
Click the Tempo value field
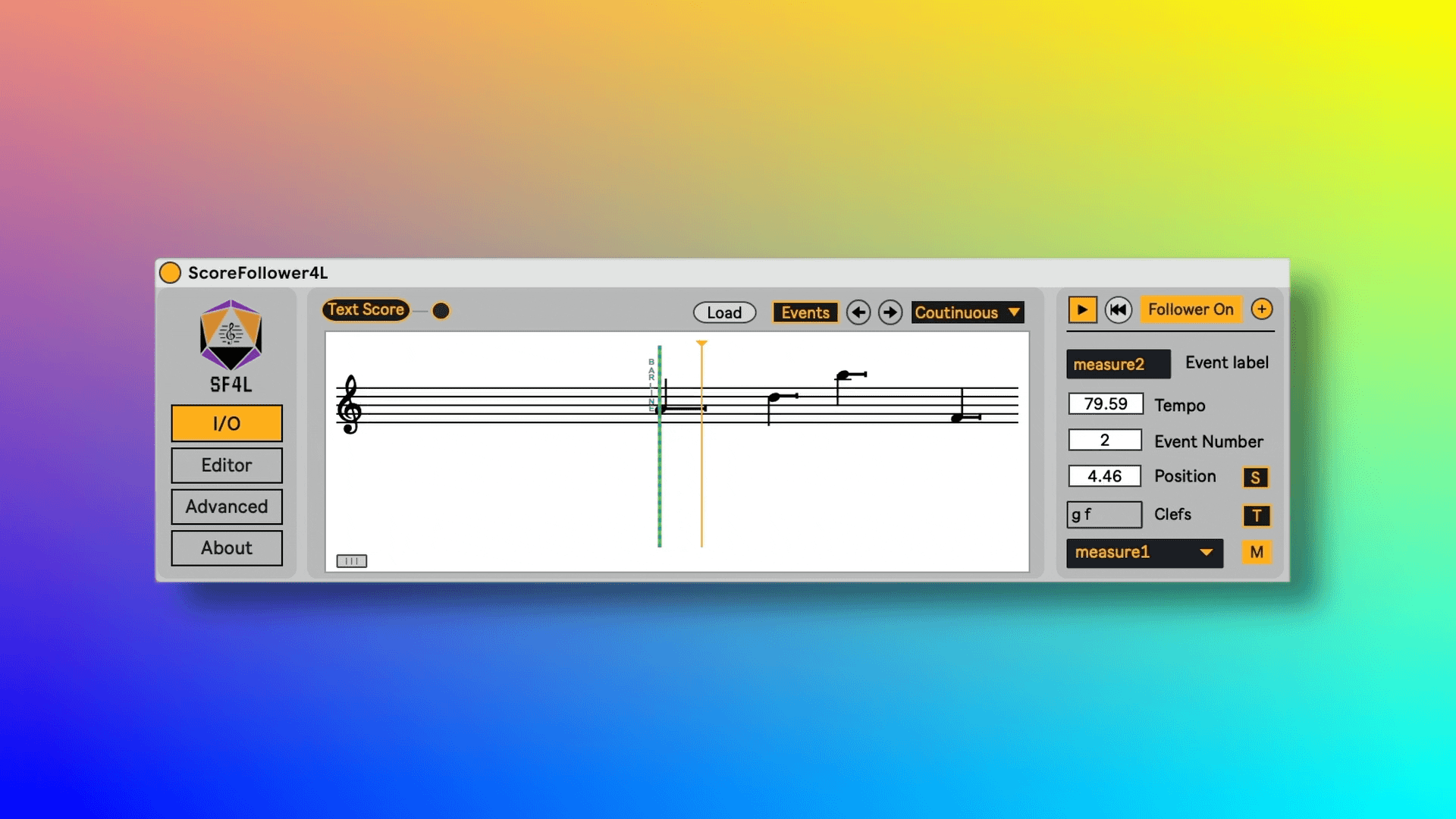(x=1105, y=404)
